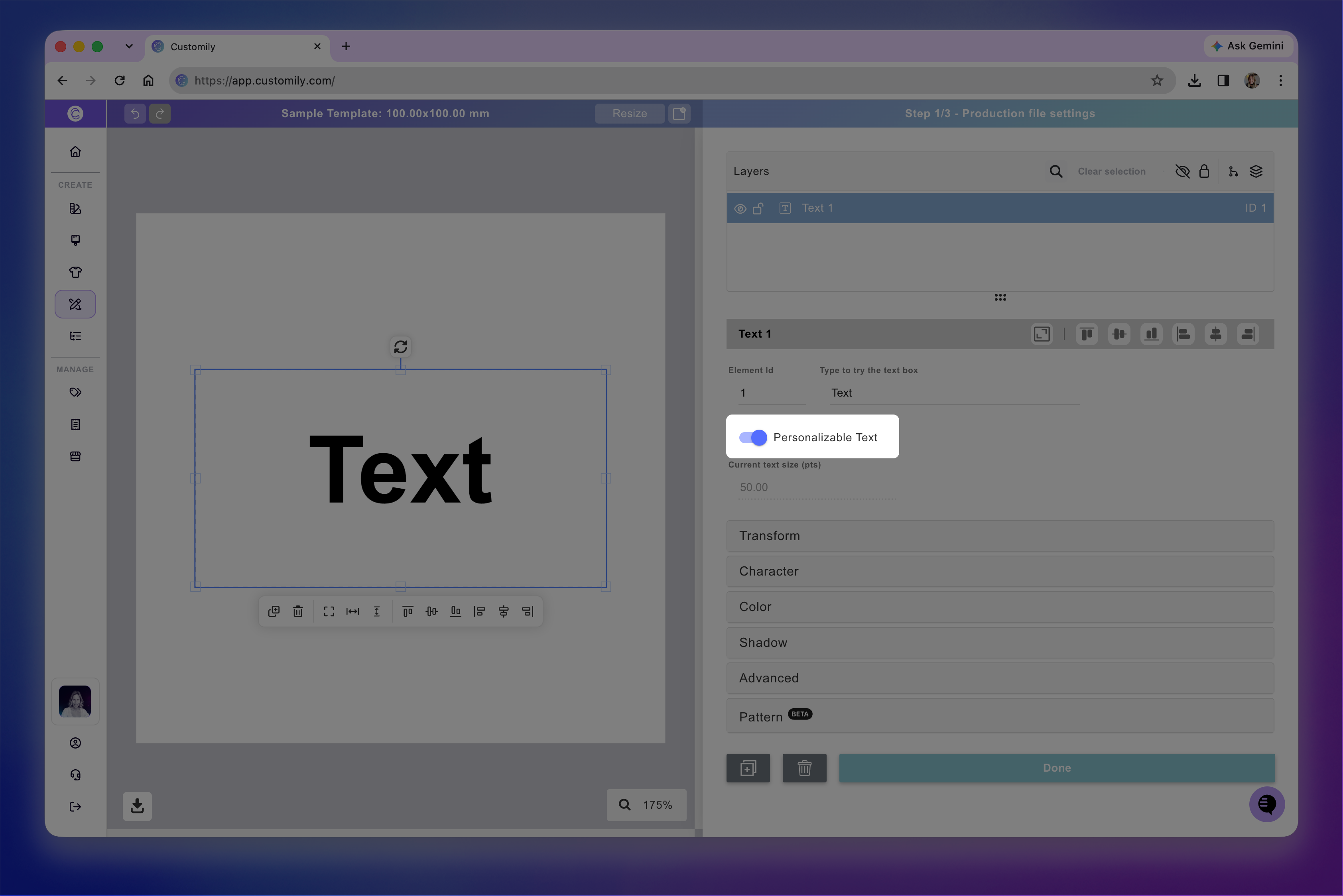Image resolution: width=1343 pixels, height=896 pixels.
Task: Click the redo arrow in the top bar
Action: 160,113
